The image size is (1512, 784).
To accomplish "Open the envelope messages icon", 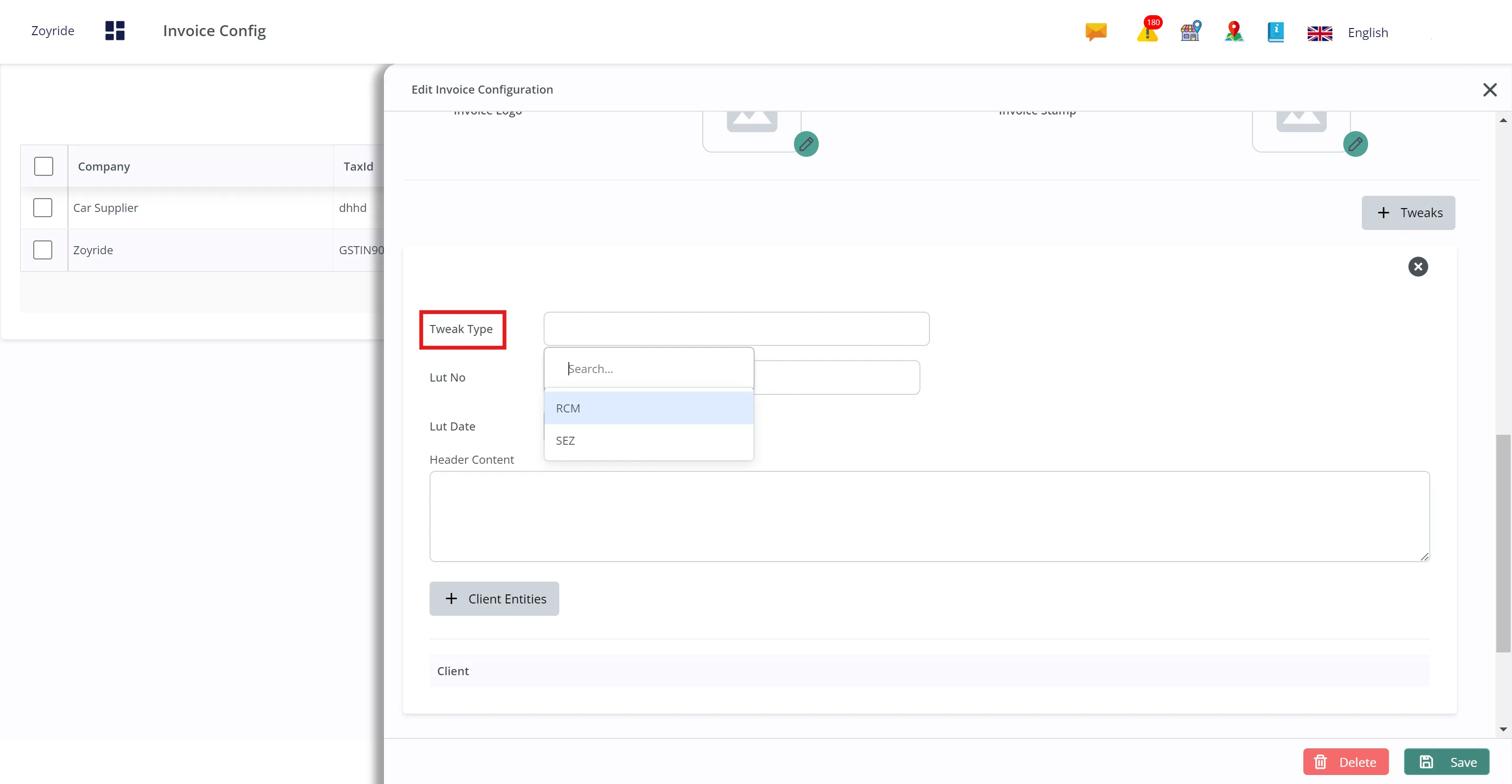I will (1096, 32).
